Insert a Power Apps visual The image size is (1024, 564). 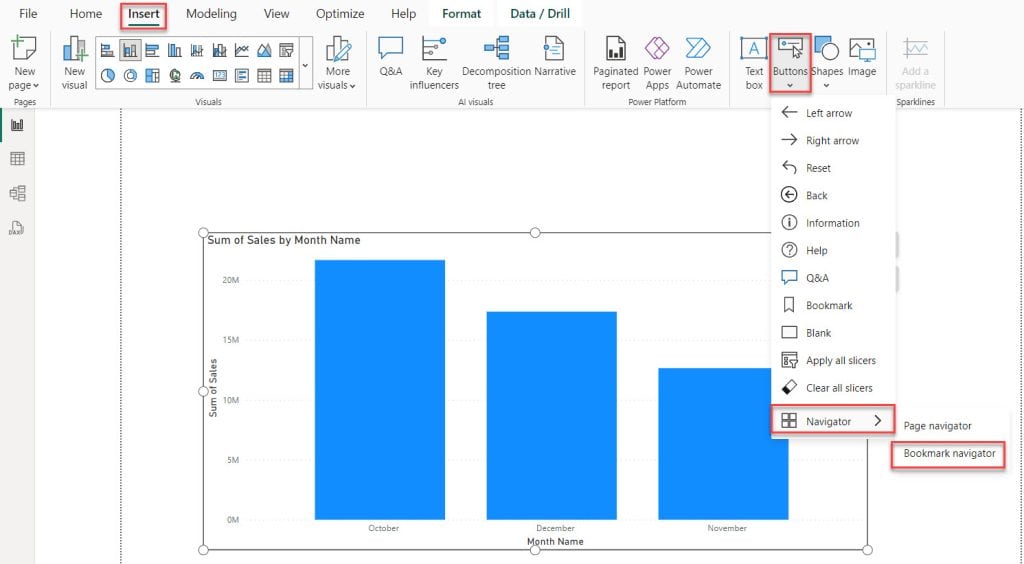click(x=657, y=63)
